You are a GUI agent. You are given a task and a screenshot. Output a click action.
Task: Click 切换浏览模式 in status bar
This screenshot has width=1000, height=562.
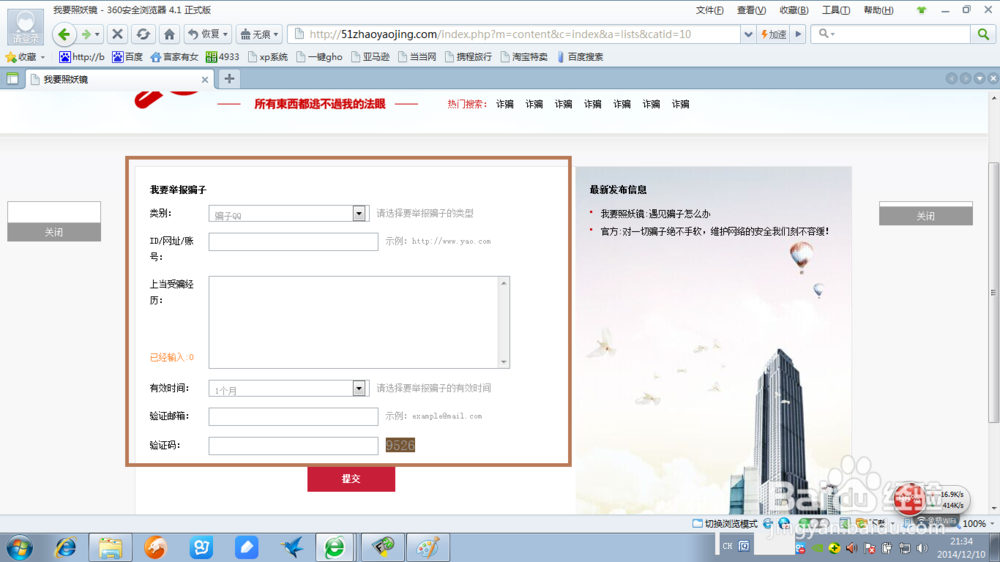point(725,524)
